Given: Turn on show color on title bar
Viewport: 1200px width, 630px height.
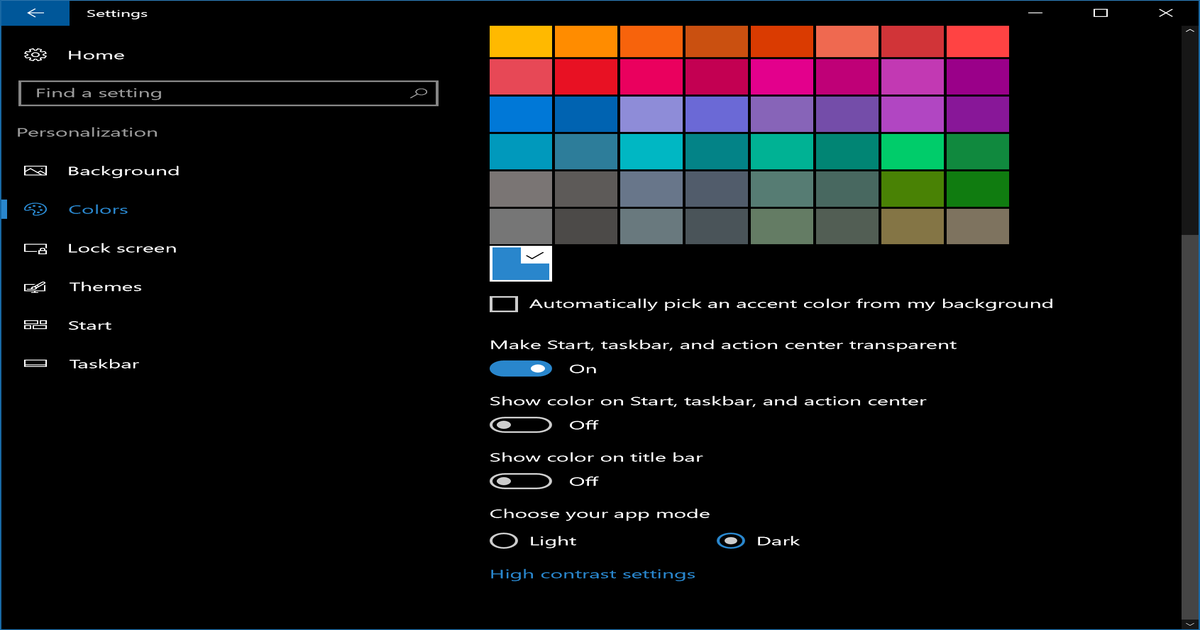Looking at the screenshot, I should pyautogui.click(x=520, y=480).
